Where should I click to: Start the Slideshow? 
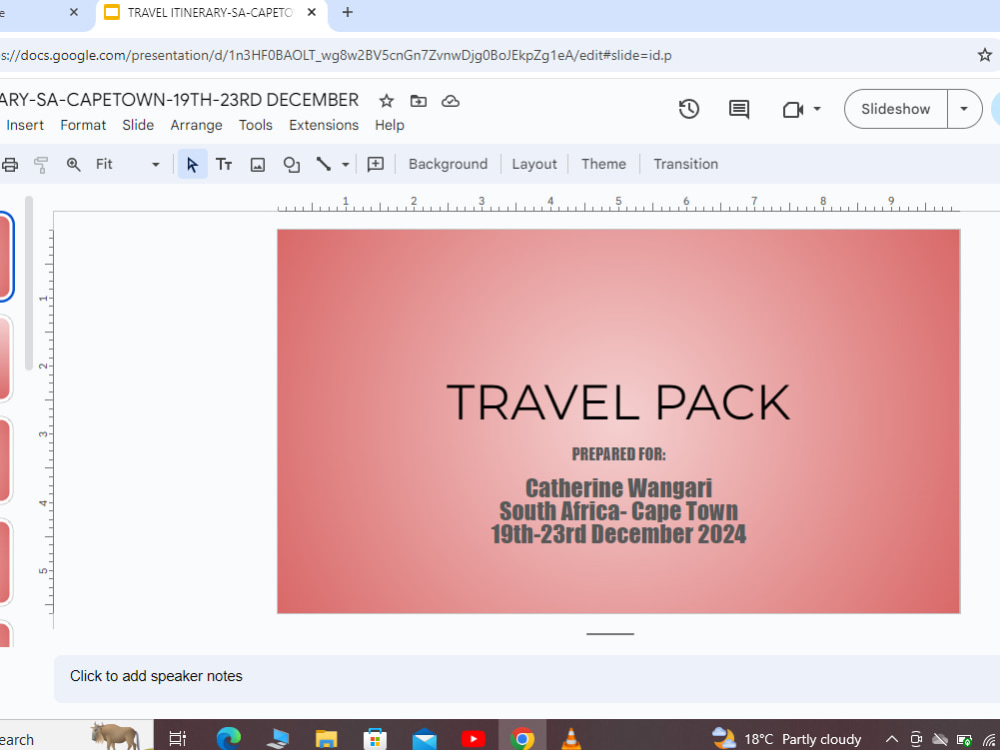[x=895, y=109]
